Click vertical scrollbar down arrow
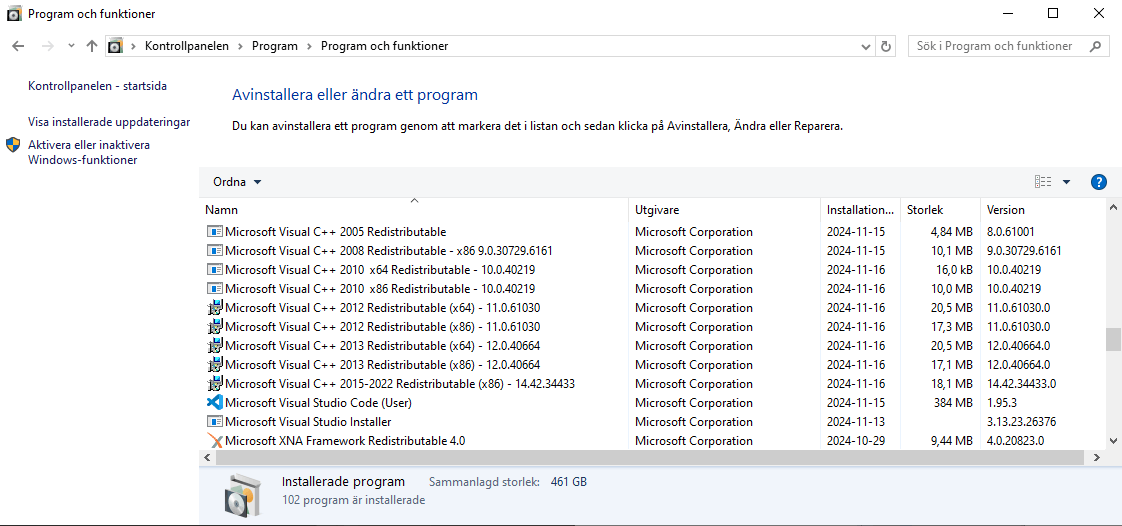The height and width of the screenshot is (526, 1122). [1113, 441]
